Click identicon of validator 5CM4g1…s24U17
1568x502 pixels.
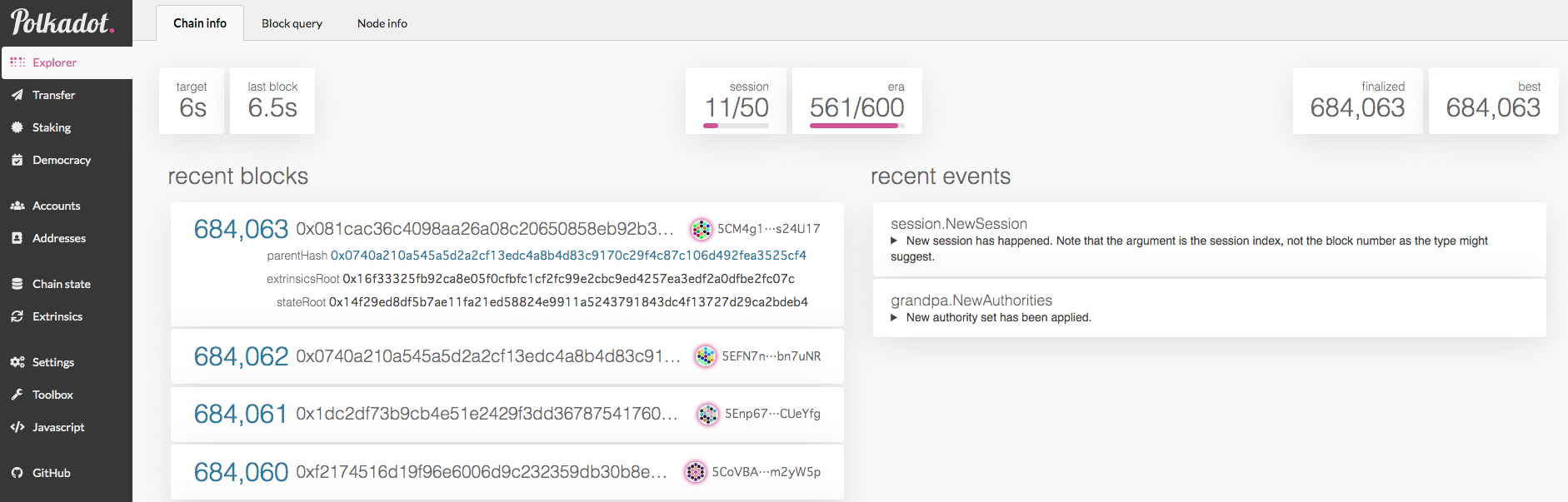click(702, 229)
